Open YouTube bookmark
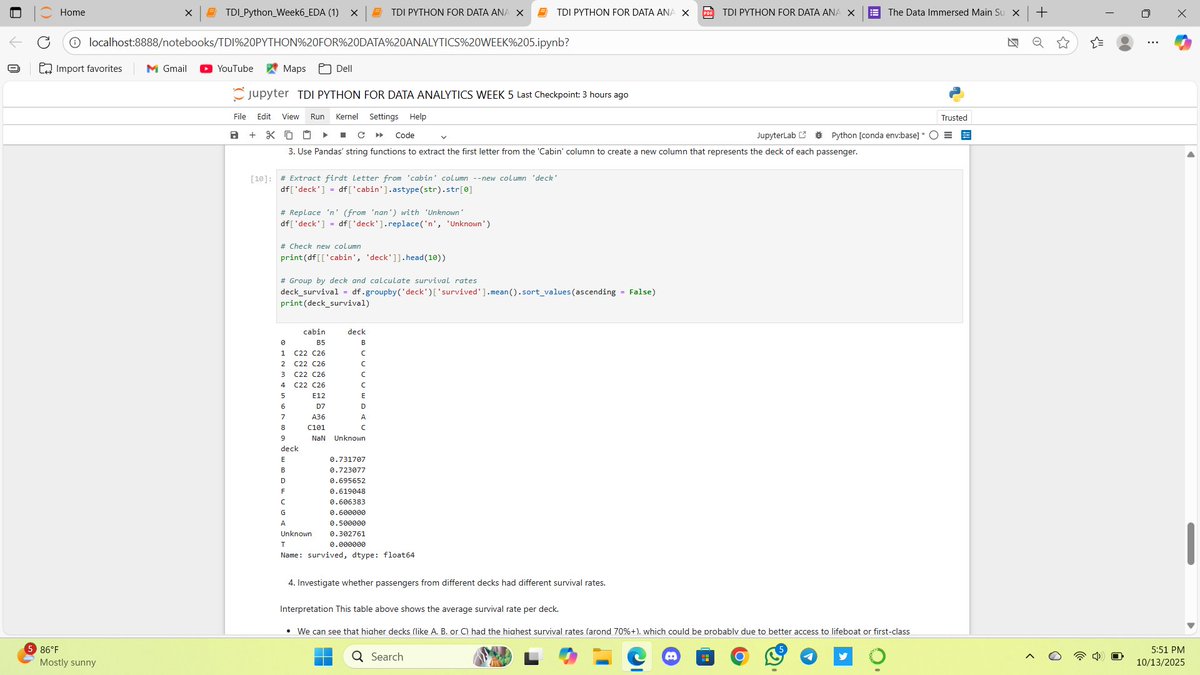Image resolution: width=1200 pixels, height=675 pixels. click(226, 68)
